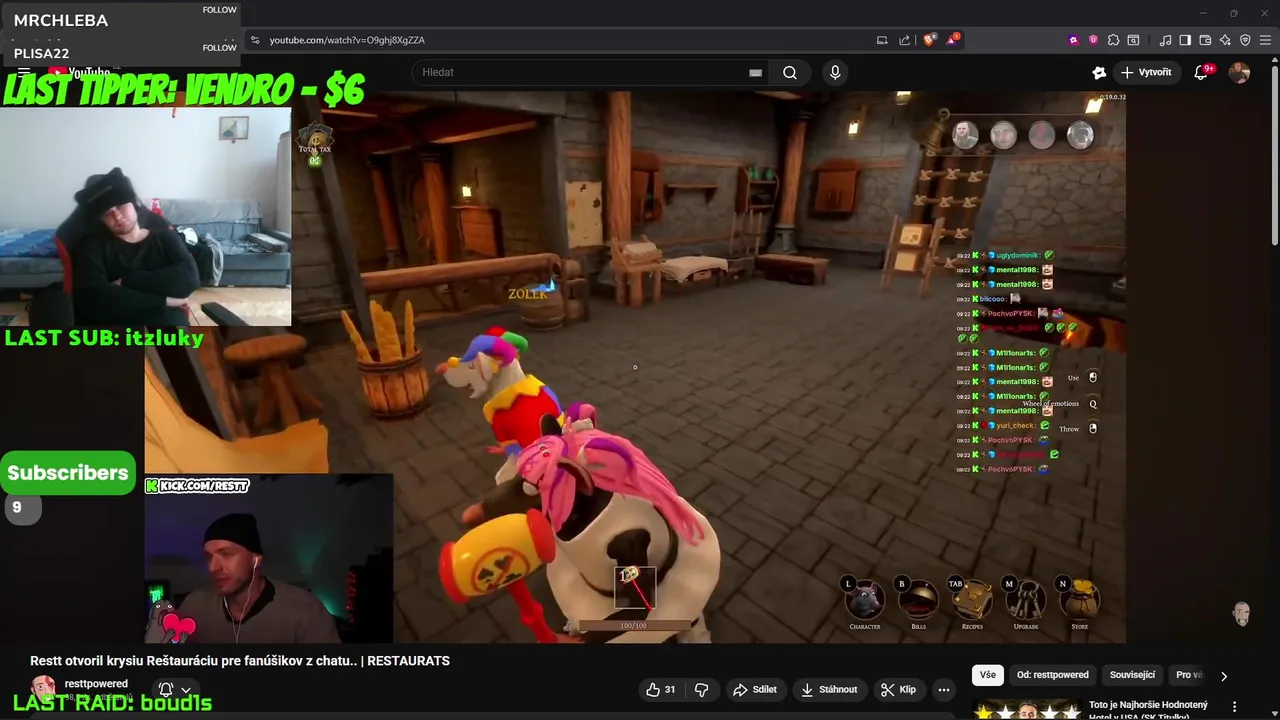Image resolution: width=1280 pixels, height=720 pixels.
Task: Open the YouTube account avatar menu
Action: [x=1239, y=72]
